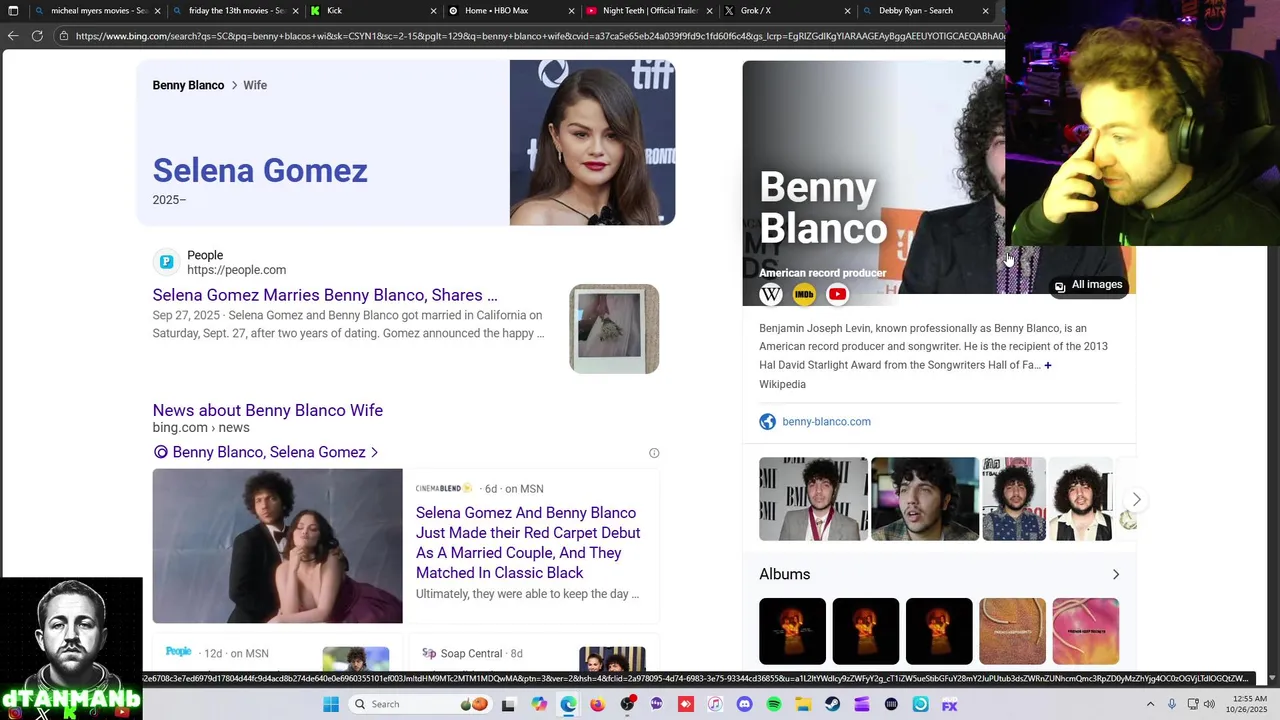Viewport: 1280px width, 720px height.
Task: Open the tab actions menu icon
Action: [13, 11]
